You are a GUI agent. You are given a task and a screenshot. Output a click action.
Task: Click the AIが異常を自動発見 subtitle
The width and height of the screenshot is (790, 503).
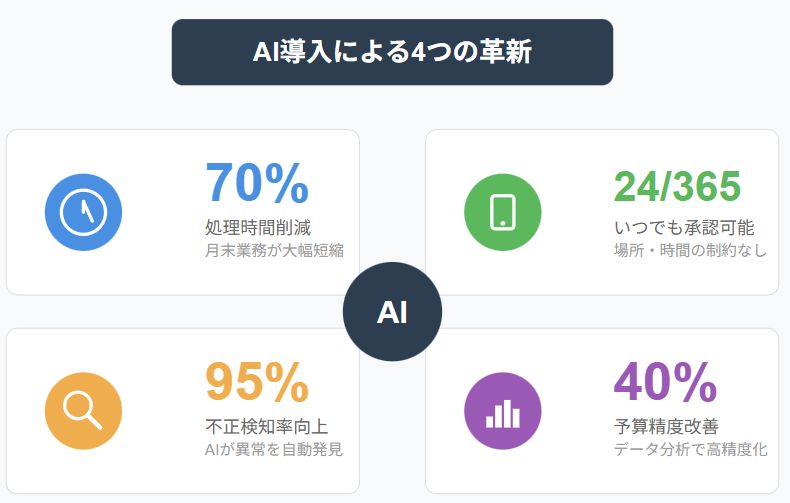tap(274, 449)
